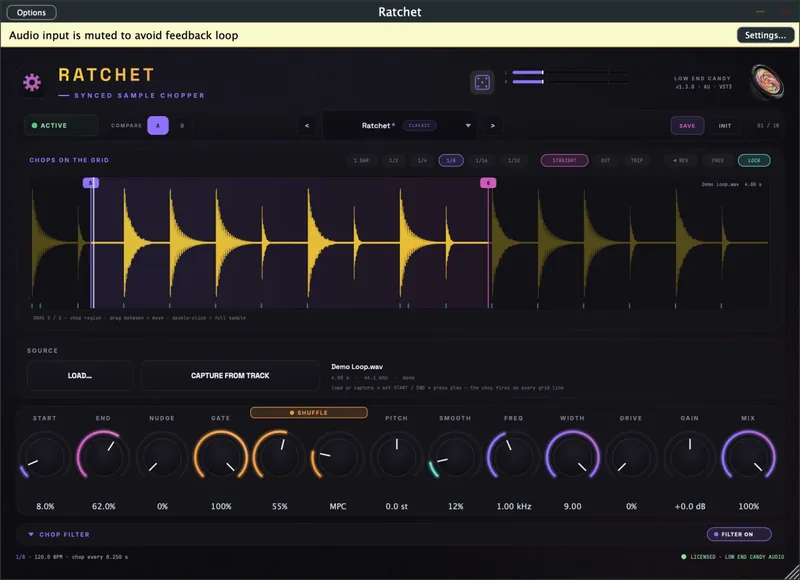Click the 1.00 kHz frequency value
The height and width of the screenshot is (580, 800).
[514, 506]
